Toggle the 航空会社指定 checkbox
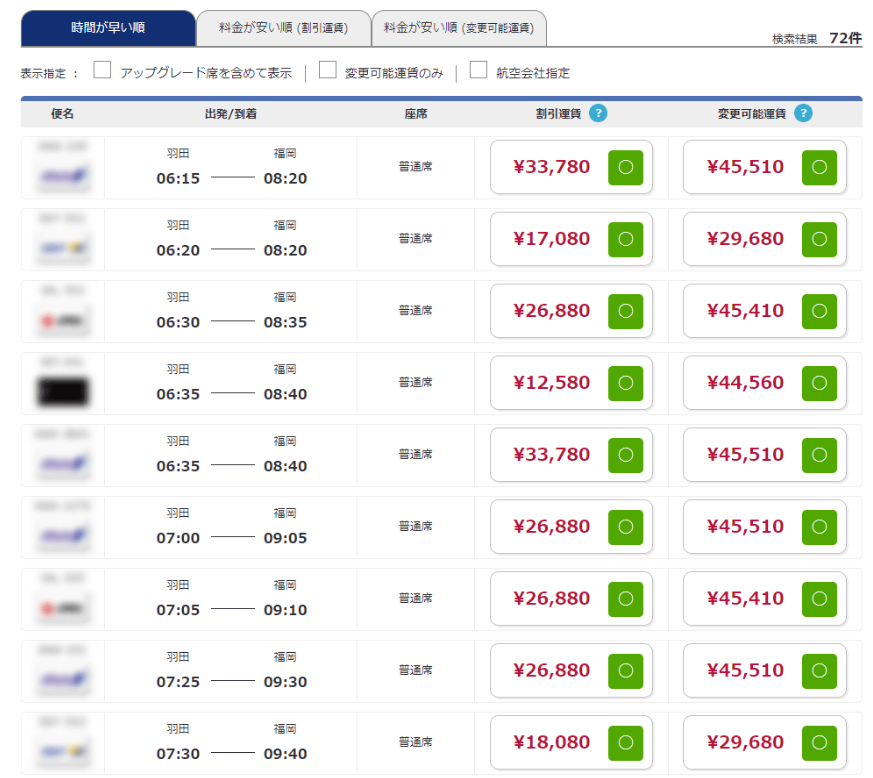Image resolution: width=873 pixels, height=778 pixels. (x=478, y=70)
